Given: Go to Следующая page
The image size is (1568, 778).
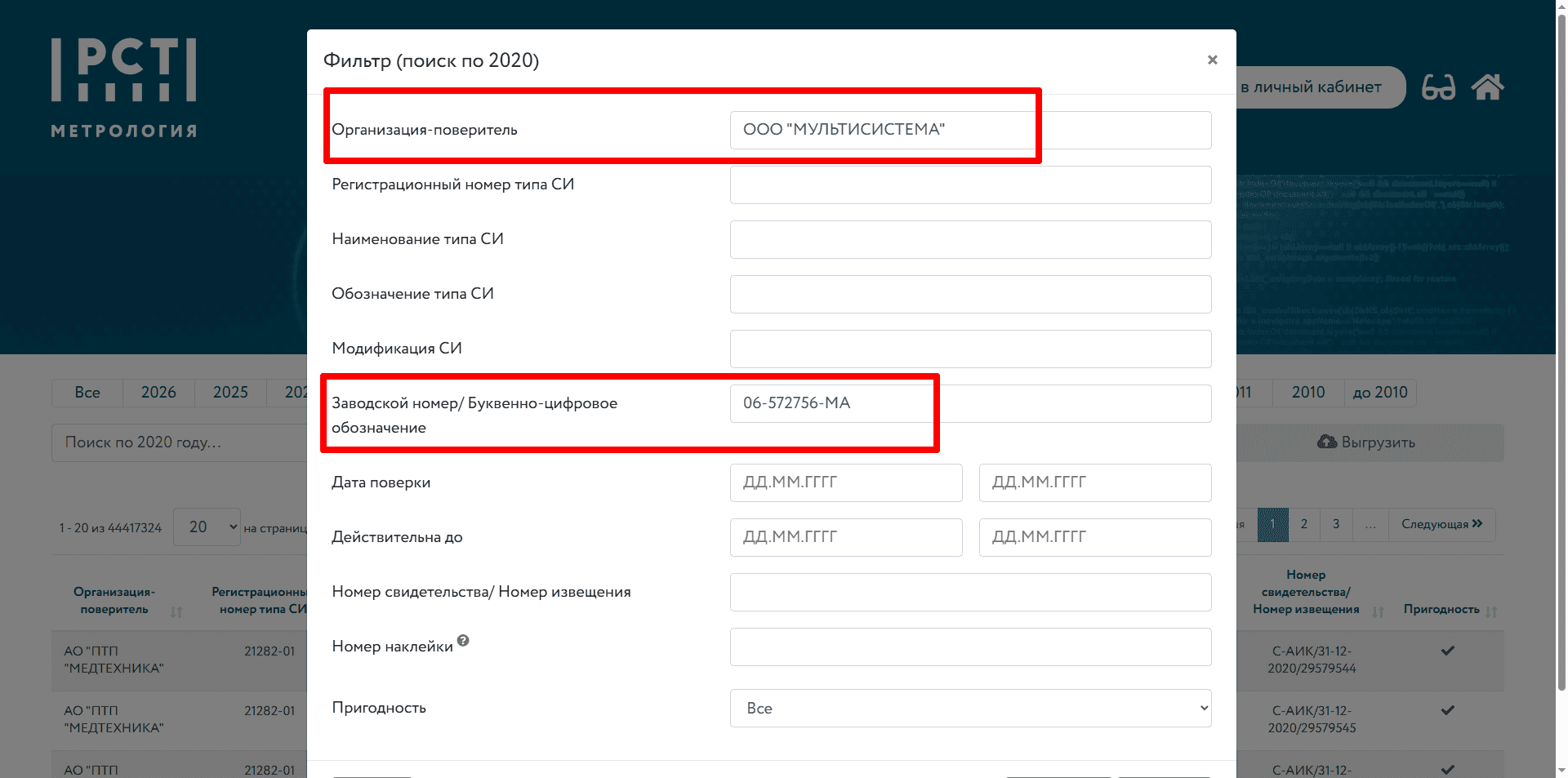Looking at the screenshot, I should click(x=1441, y=524).
